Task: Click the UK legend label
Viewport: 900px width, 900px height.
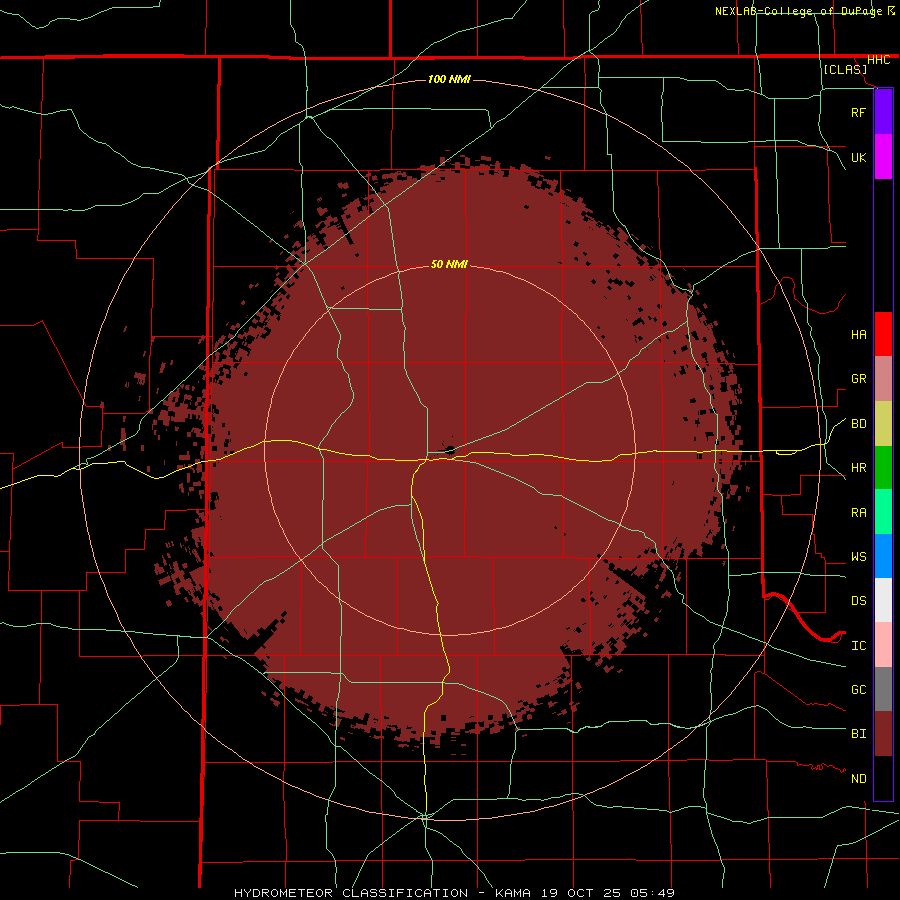Action: (x=858, y=157)
